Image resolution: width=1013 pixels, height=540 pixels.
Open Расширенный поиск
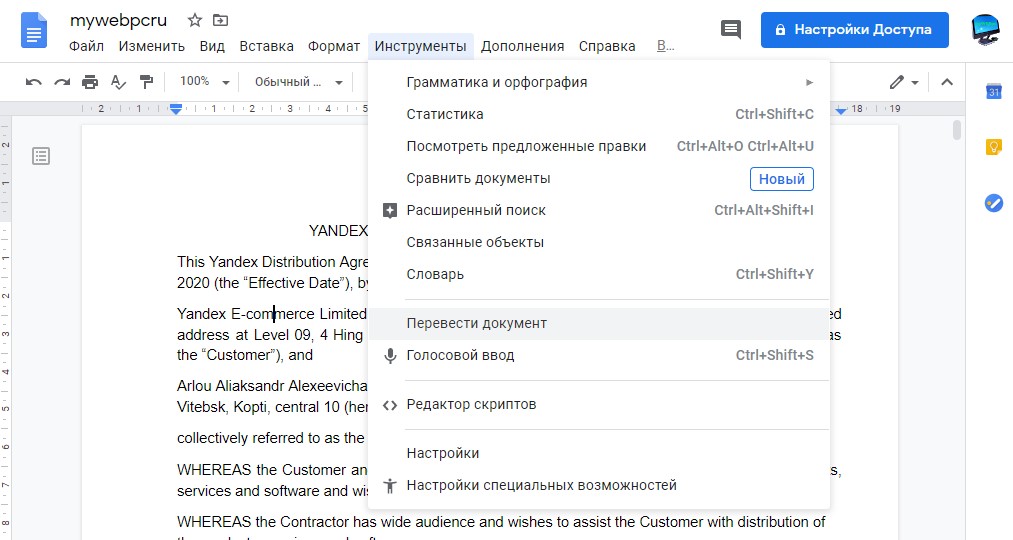pyautogui.click(x=598, y=211)
